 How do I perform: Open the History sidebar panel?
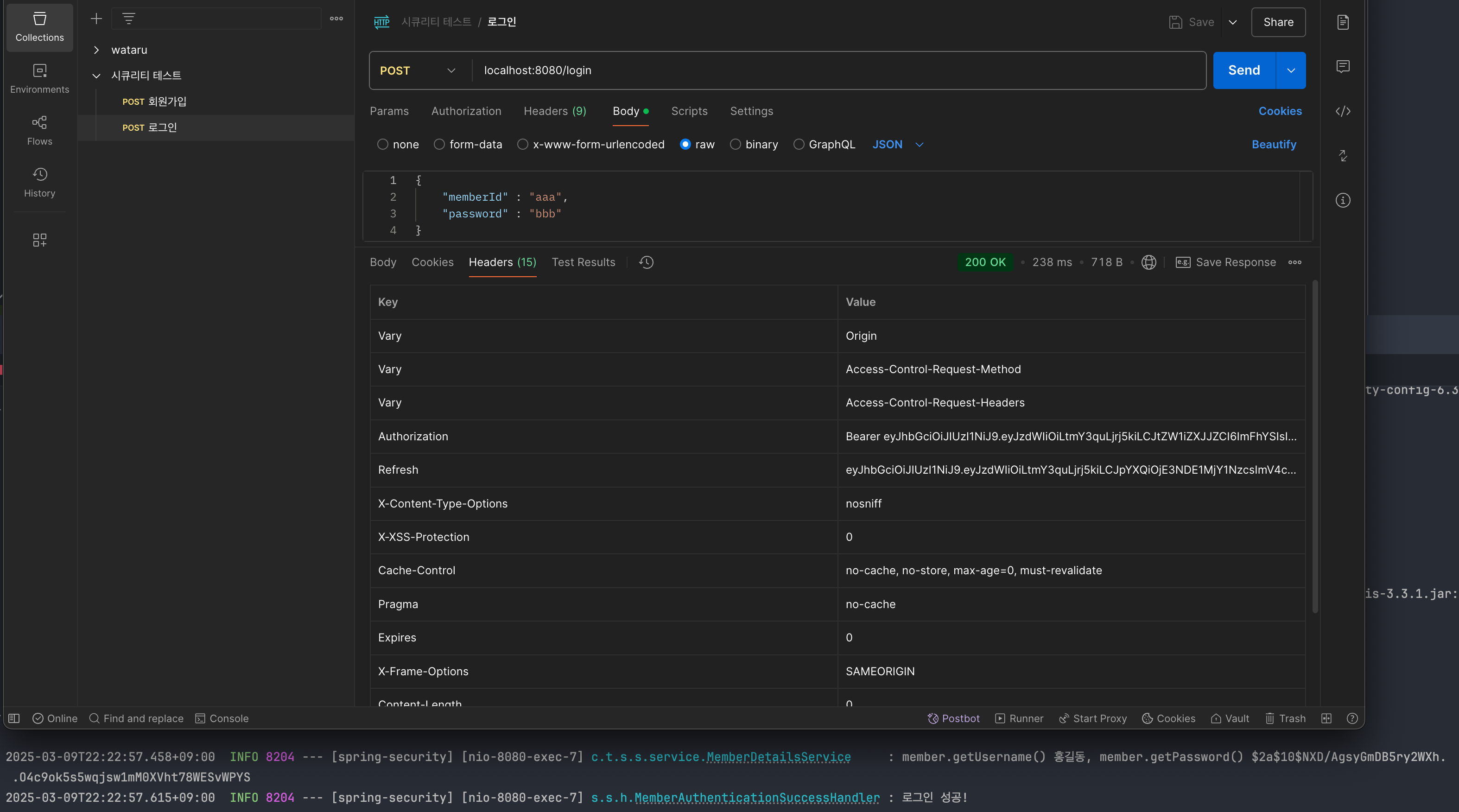point(40,182)
